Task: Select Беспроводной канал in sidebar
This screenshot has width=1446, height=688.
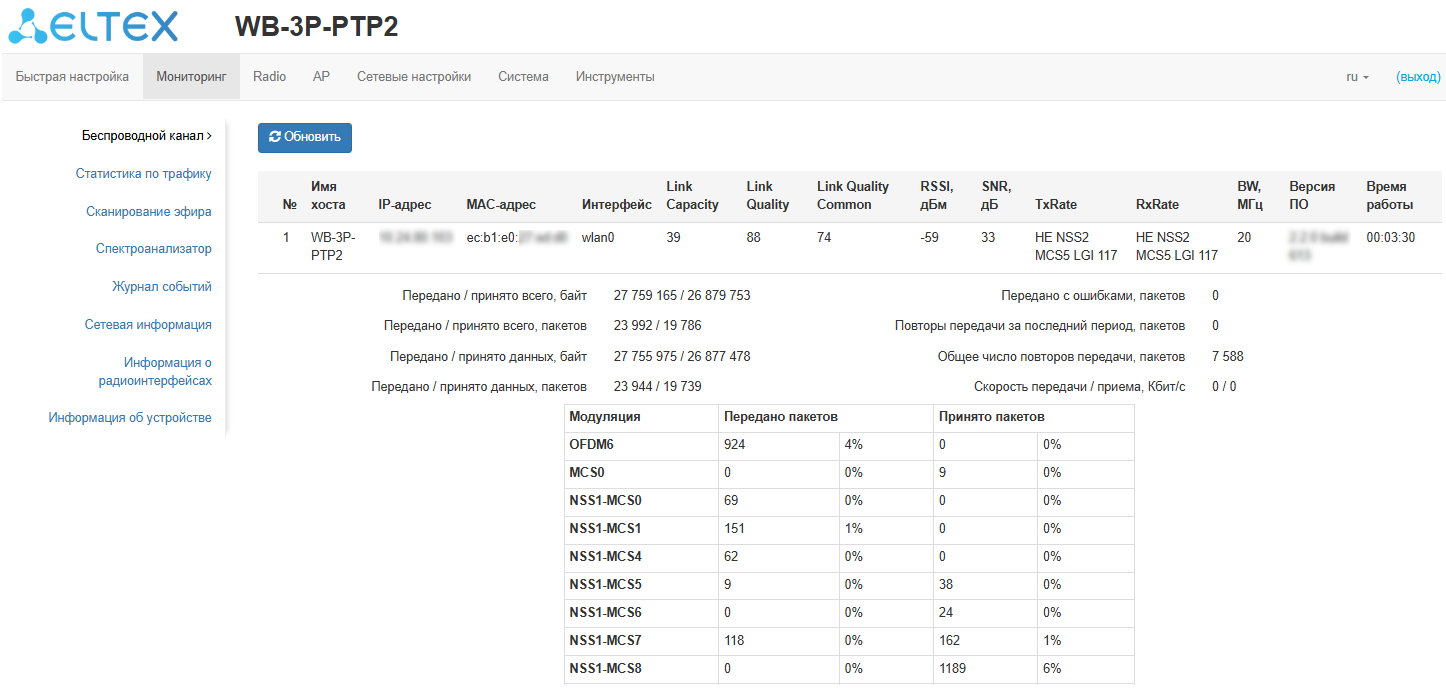Action: [x=146, y=136]
